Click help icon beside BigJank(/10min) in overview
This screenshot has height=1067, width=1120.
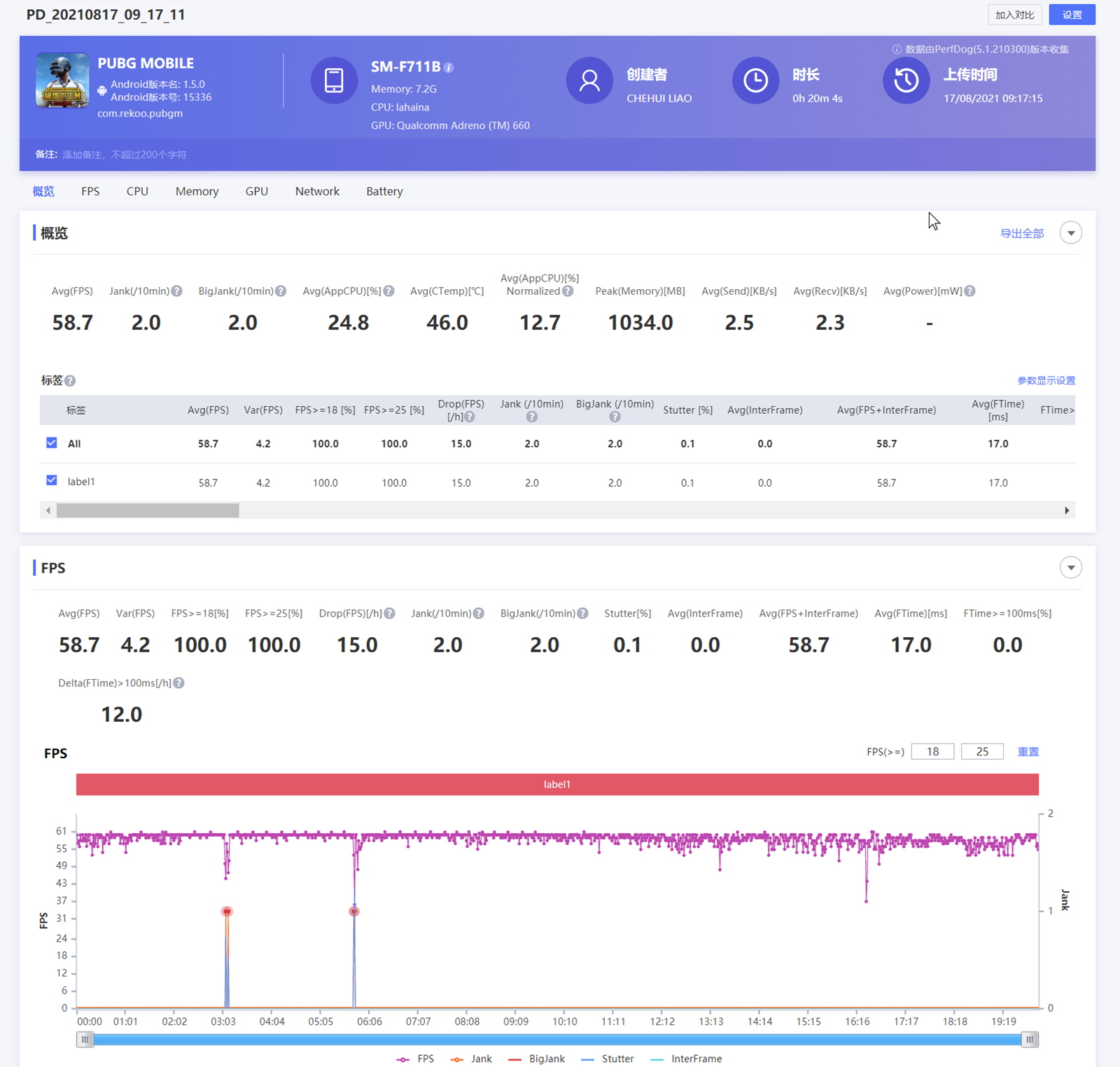(281, 291)
